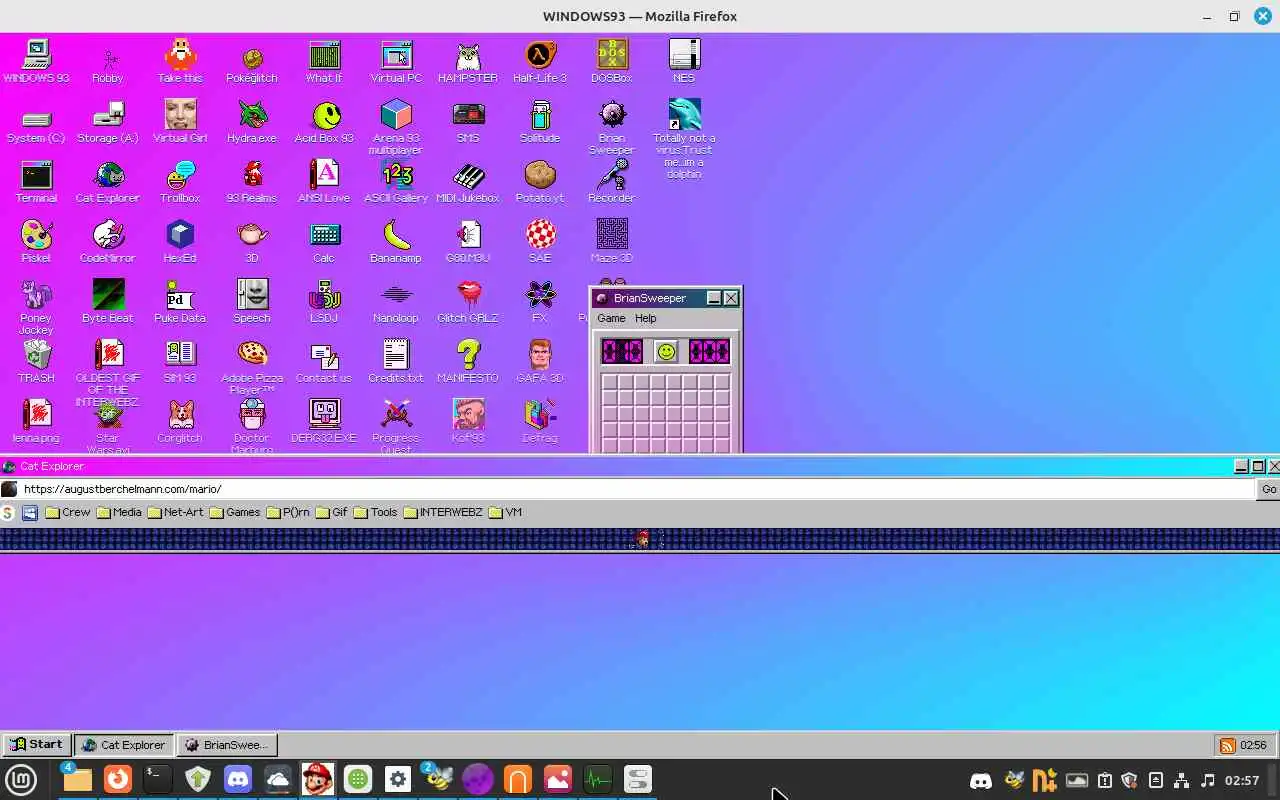This screenshot has height=800, width=1280.
Task: Expand the Media bookmarks folder
Action: tap(118, 512)
